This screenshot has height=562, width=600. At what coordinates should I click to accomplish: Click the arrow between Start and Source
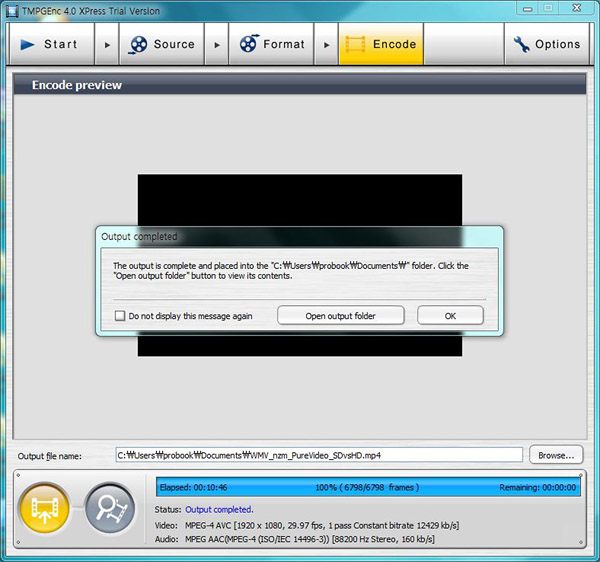107,44
